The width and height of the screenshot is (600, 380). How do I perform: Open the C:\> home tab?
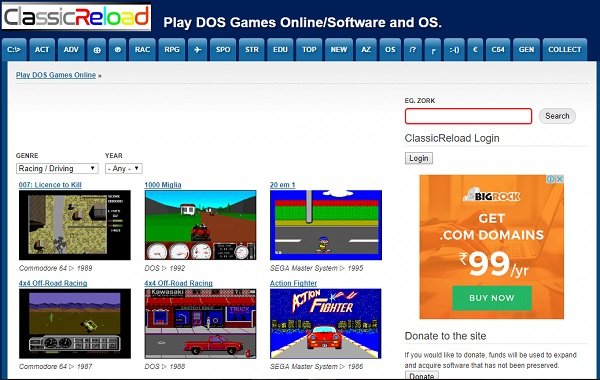14,50
